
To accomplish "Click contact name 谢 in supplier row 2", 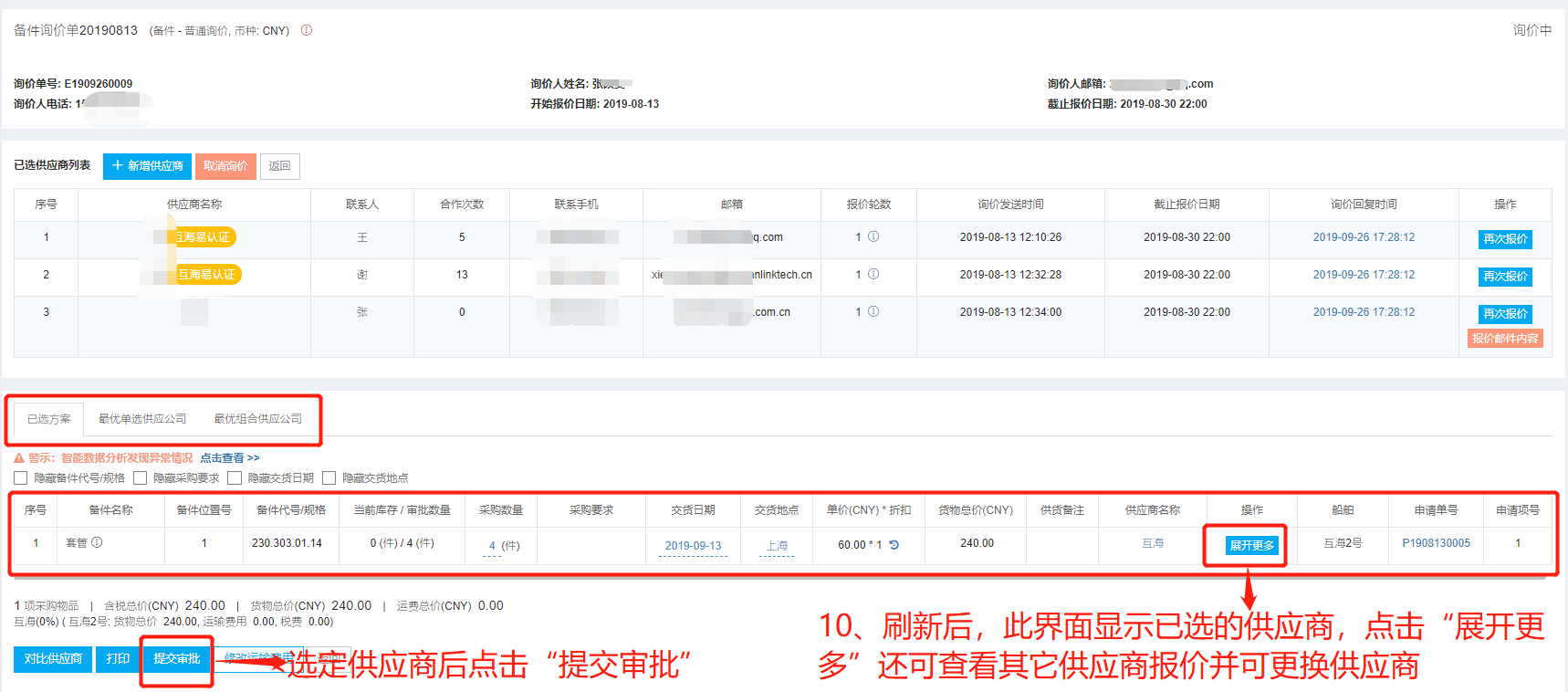I will pos(362,275).
